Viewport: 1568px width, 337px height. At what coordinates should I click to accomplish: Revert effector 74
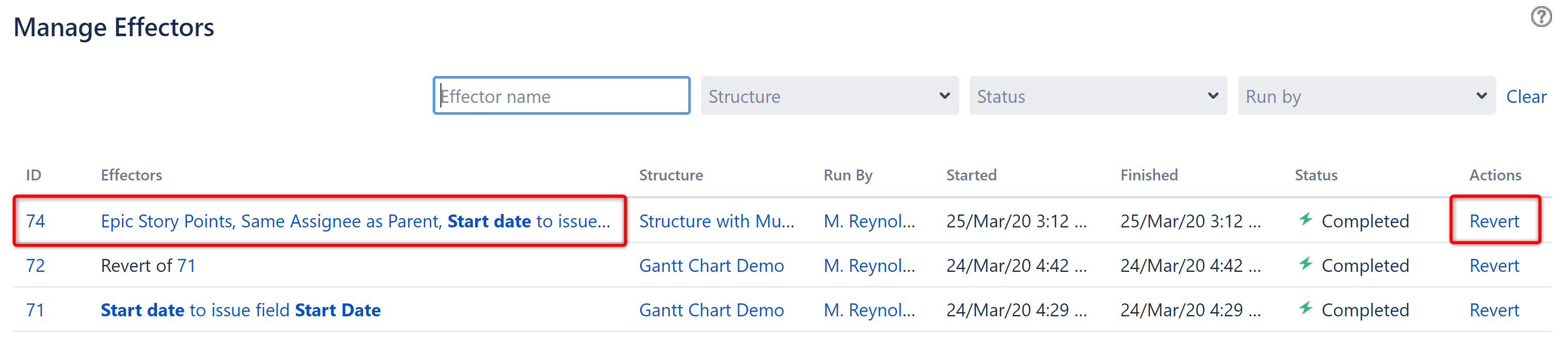click(x=1494, y=221)
